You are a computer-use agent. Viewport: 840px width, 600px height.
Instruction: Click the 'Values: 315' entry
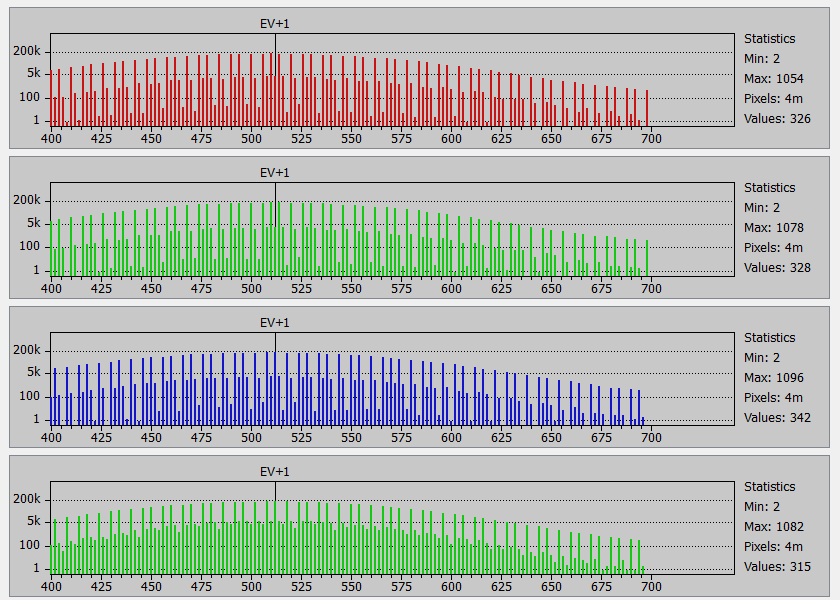coord(777,566)
